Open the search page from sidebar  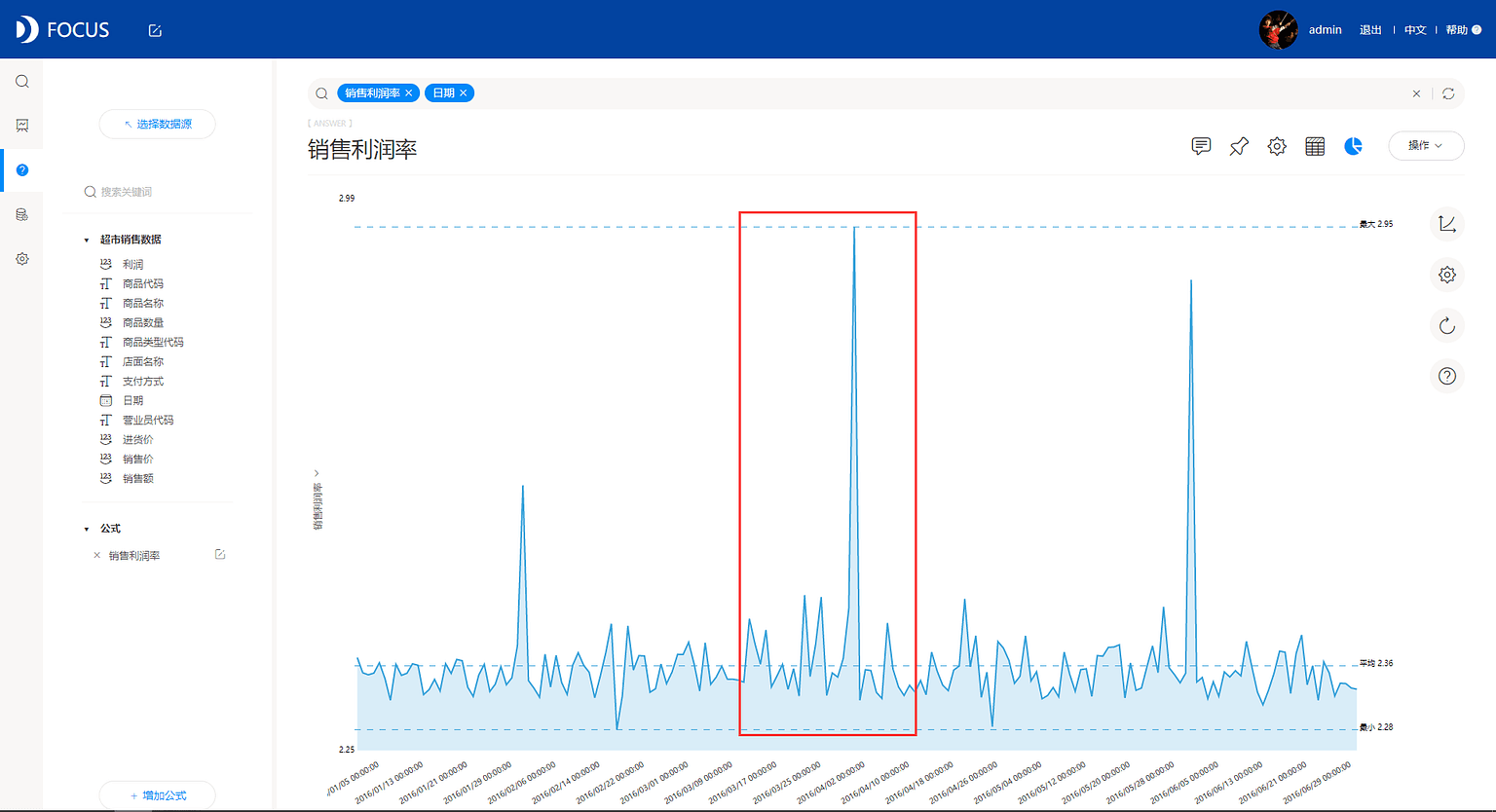[x=22, y=82]
